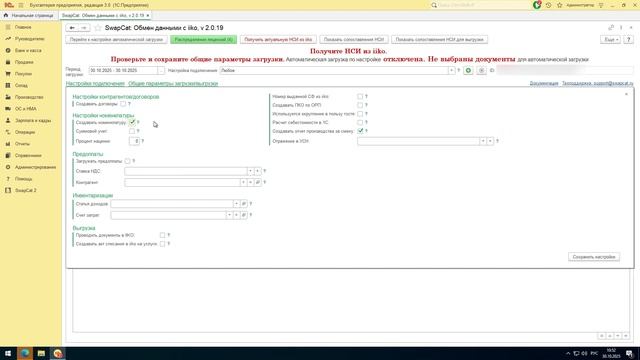Click open-form icon in Контрагент field
Screen dimensions: 640x360
click(x=258, y=182)
